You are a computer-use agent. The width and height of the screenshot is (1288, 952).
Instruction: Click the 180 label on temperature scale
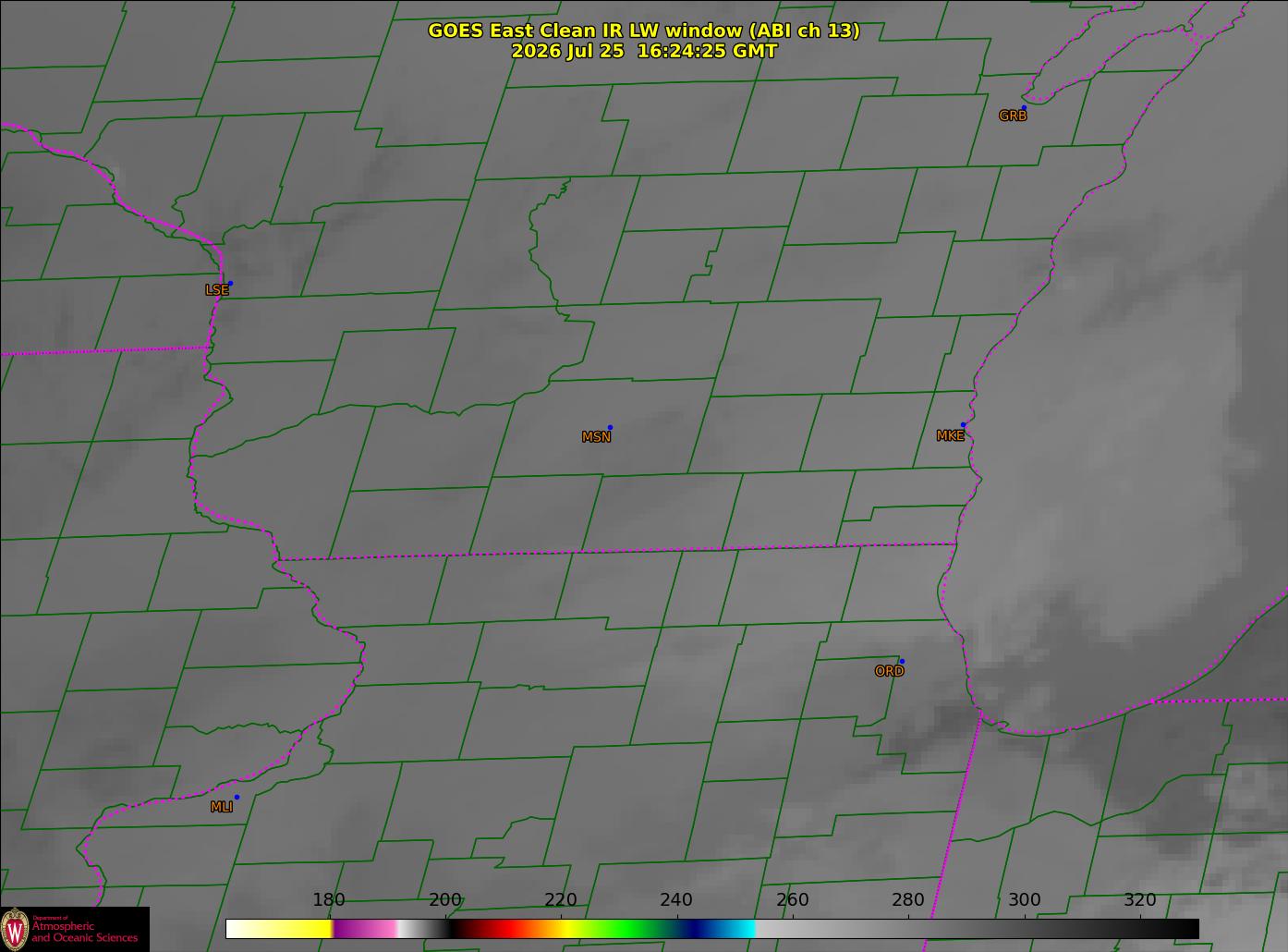pyautogui.click(x=328, y=900)
